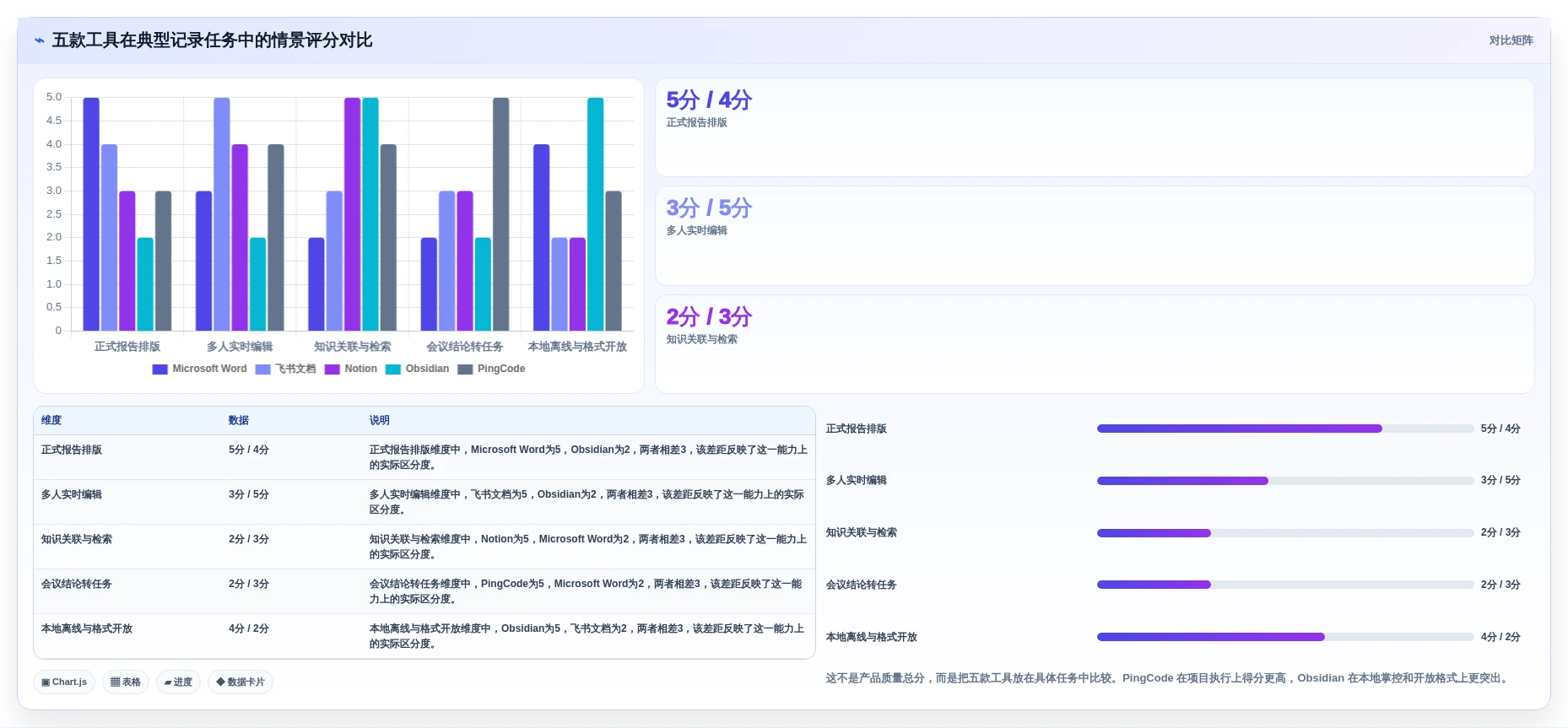The image size is (1568, 728).
Task: Click the 进度 tag chip
Action: coord(178,682)
